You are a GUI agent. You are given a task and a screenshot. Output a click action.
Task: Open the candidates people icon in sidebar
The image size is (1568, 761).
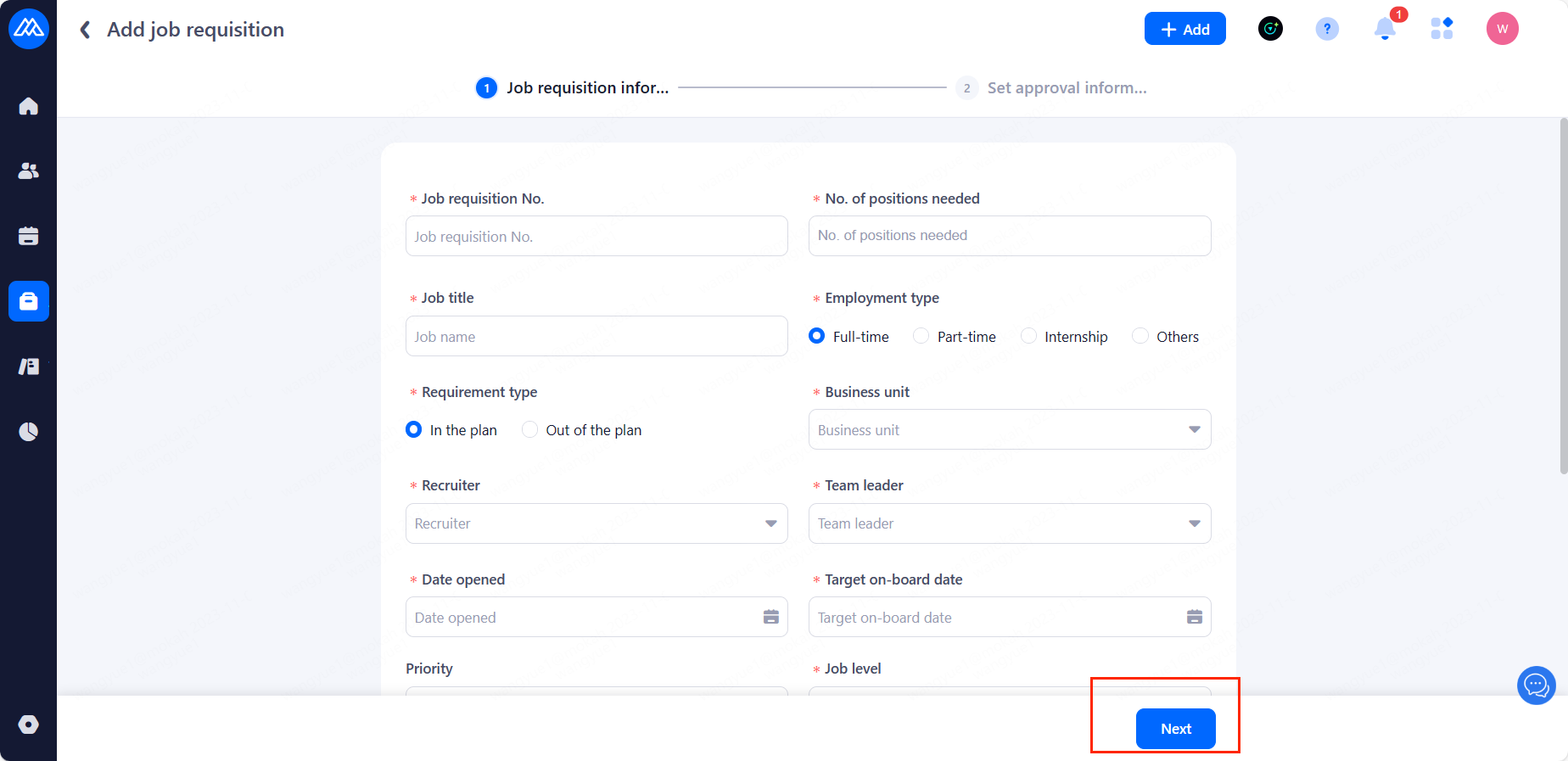[x=29, y=171]
